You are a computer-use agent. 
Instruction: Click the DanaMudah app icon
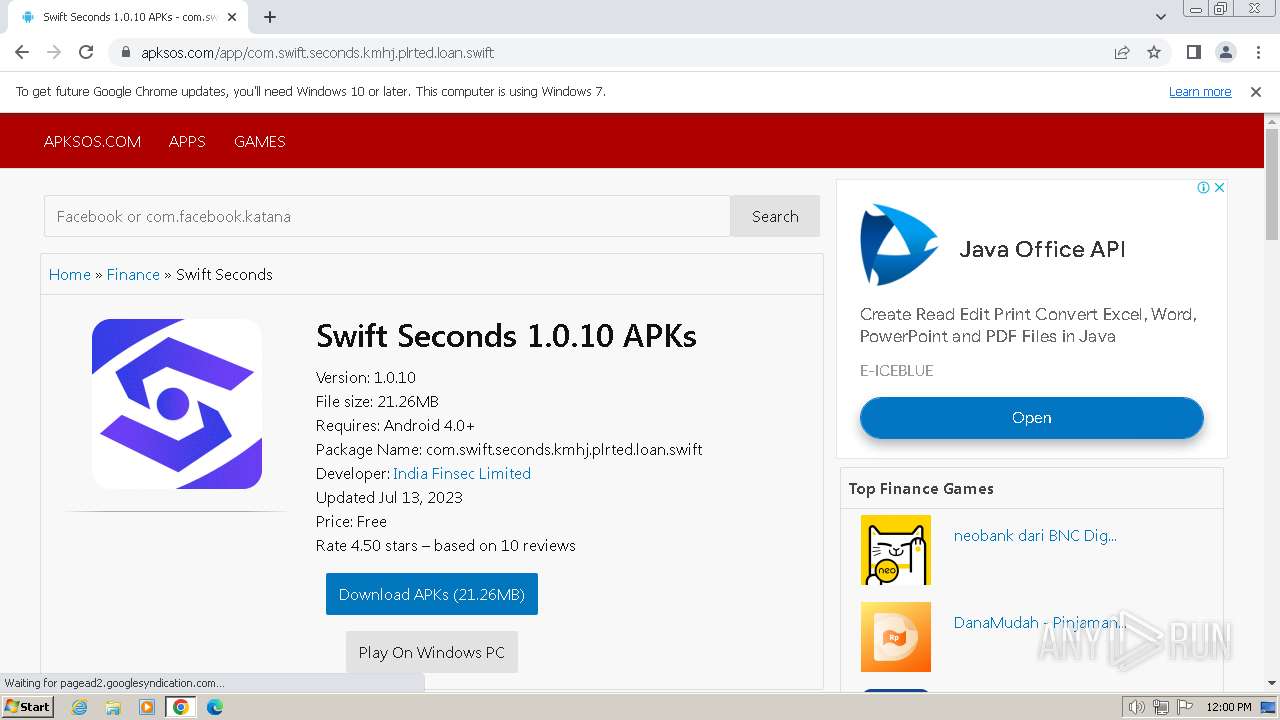pyautogui.click(x=896, y=637)
